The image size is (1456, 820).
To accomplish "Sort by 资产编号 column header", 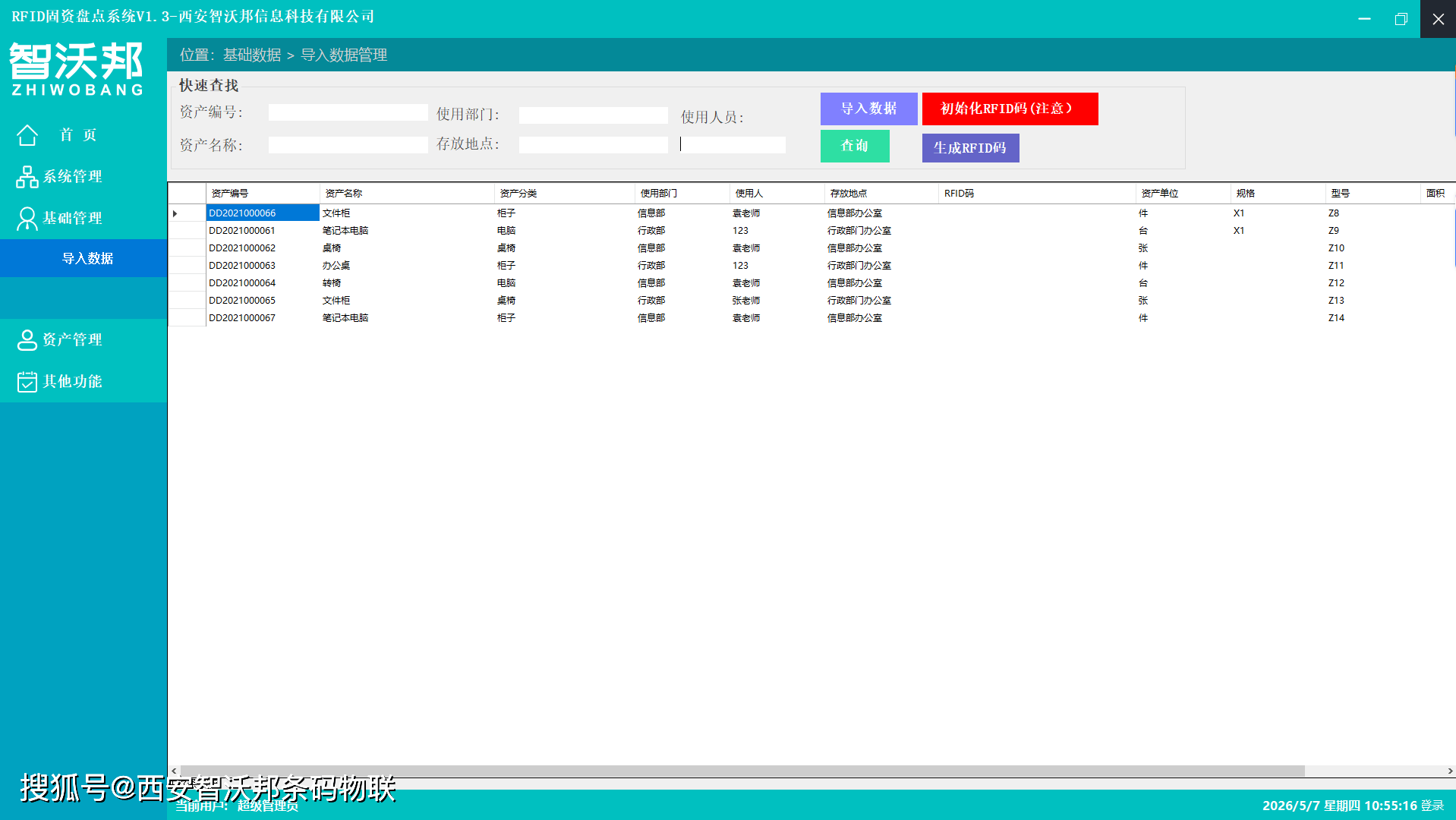I will [x=263, y=194].
